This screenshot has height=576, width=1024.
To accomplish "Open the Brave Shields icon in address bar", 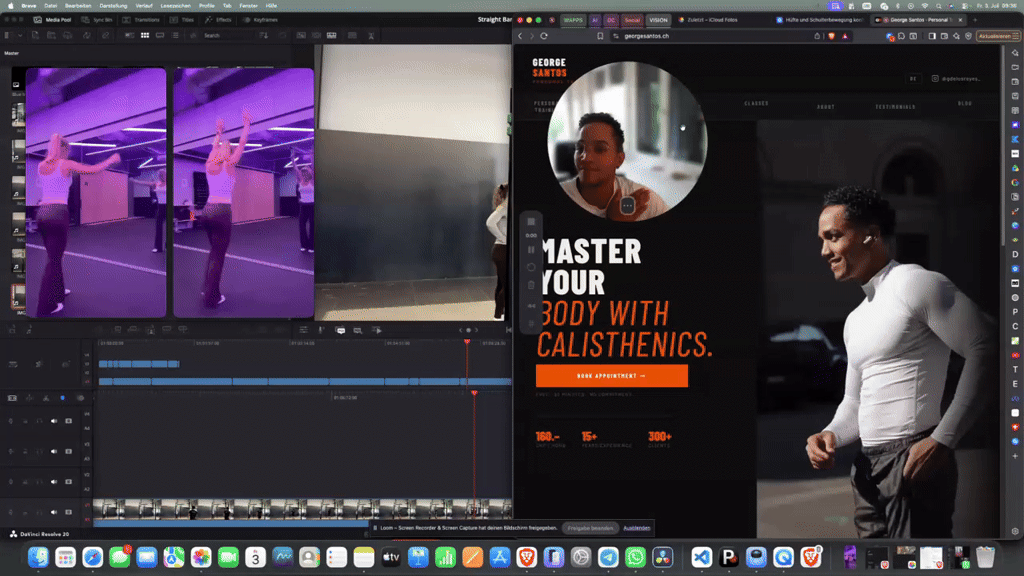I will pos(831,36).
